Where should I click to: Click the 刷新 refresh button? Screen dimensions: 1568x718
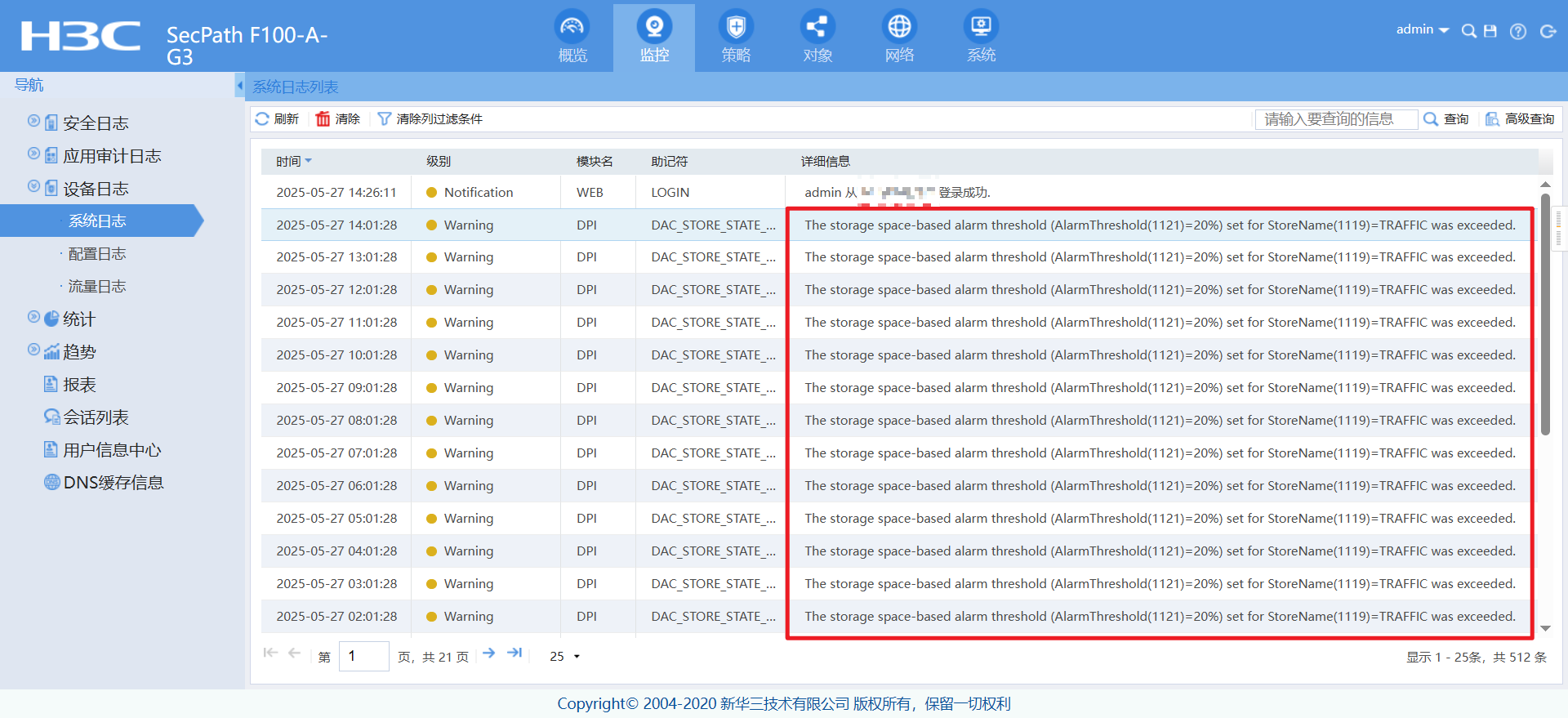coord(277,119)
